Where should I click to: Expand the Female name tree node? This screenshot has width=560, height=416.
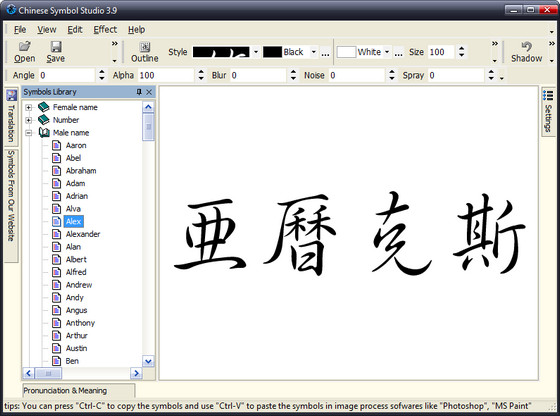point(29,107)
